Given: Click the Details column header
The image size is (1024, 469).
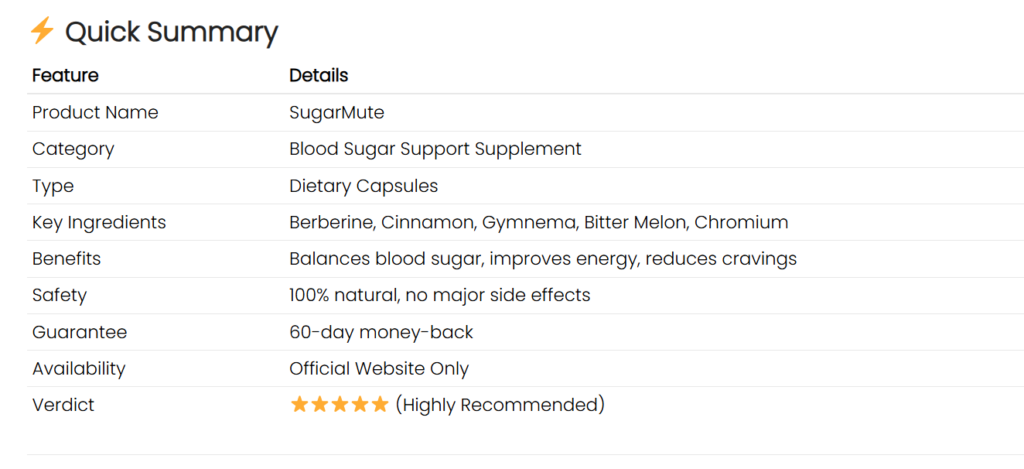Looking at the screenshot, I should 318,75.
